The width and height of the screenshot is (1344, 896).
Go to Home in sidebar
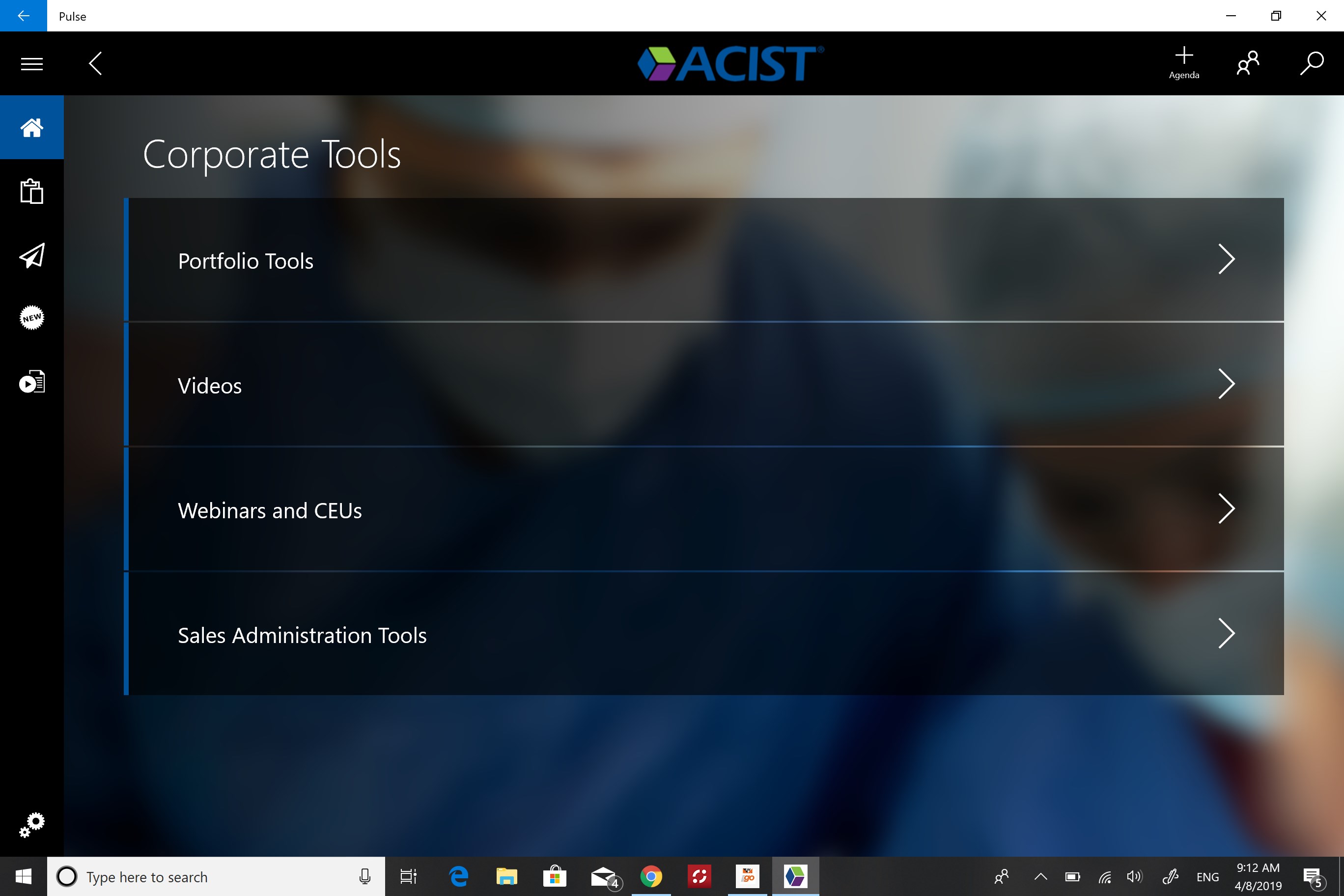pos(31,127)
